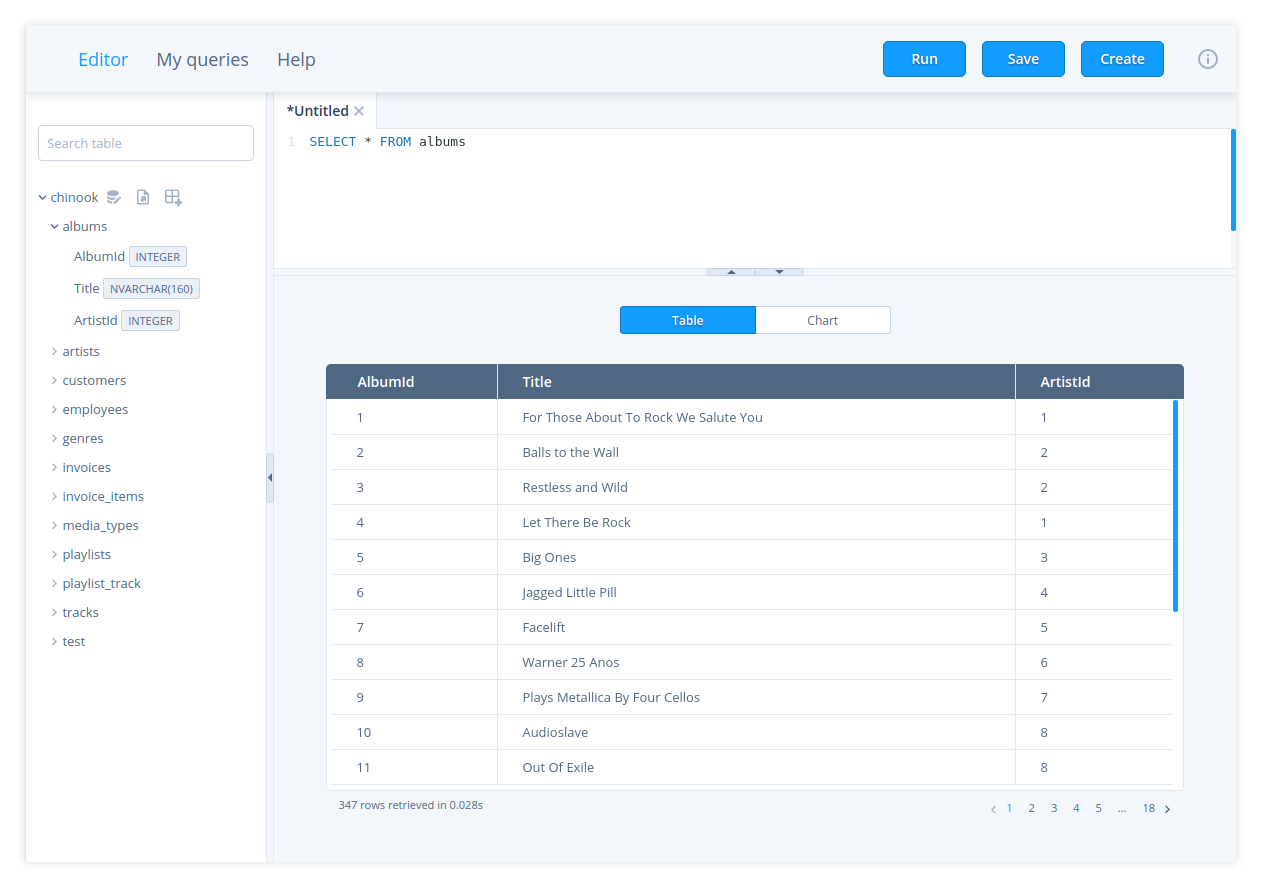Click the down arrow on the splitter
Image resolution: width=1261 pixels, height=887 pixels.
779,272
